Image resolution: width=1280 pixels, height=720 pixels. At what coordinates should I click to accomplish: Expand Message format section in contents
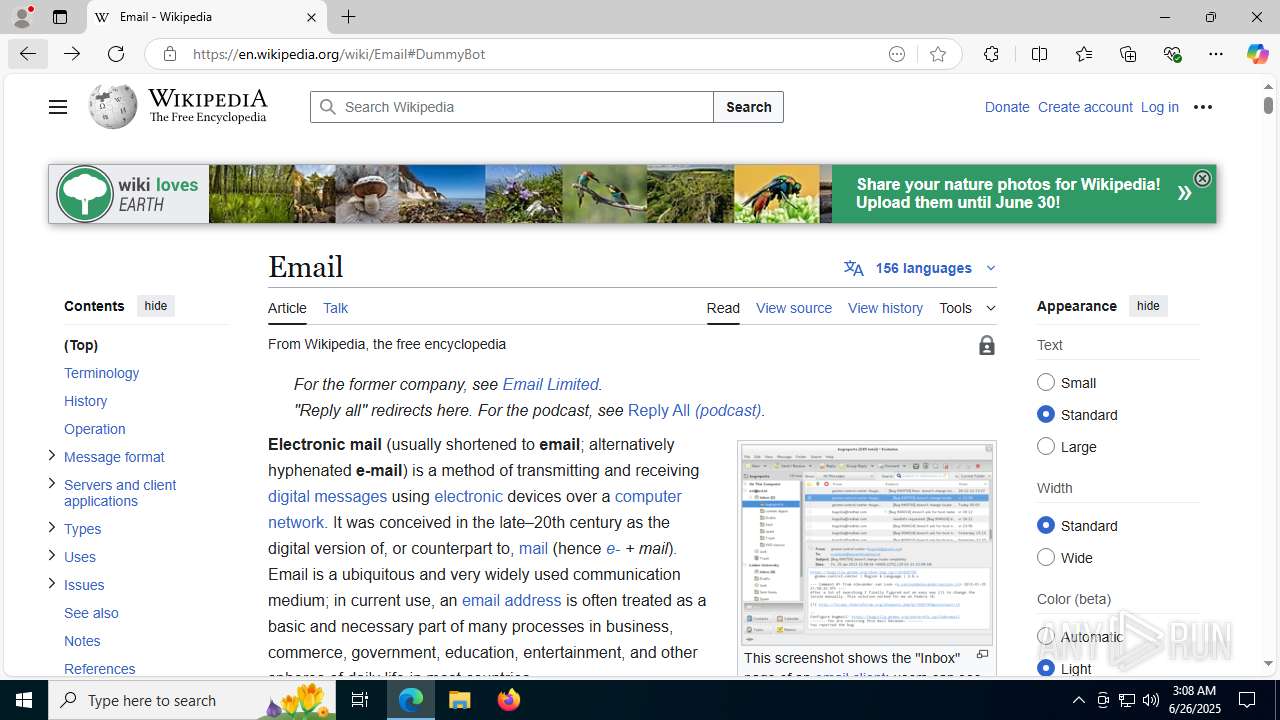click(51, 456)
